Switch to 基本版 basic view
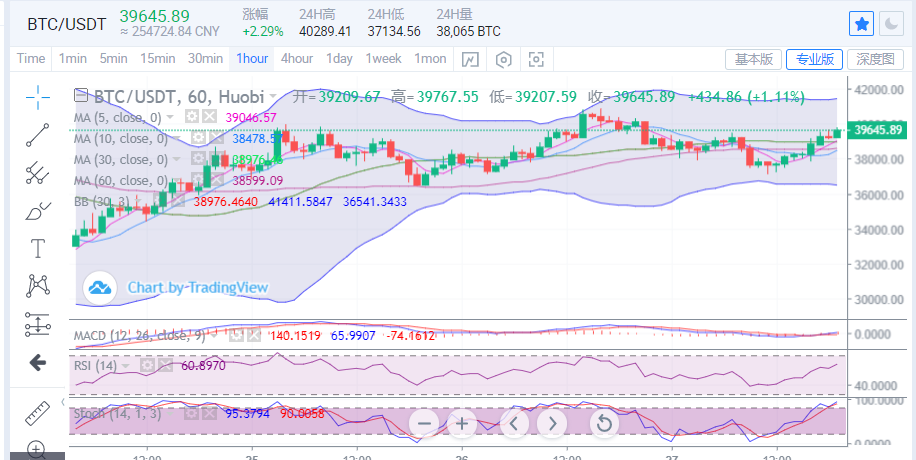 click(754, 59)
